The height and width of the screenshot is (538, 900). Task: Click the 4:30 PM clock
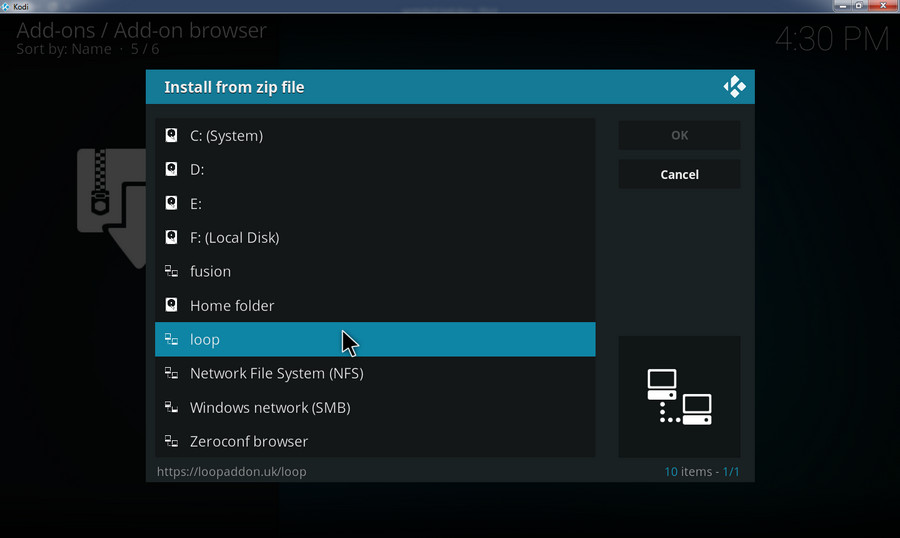point(832,39)
